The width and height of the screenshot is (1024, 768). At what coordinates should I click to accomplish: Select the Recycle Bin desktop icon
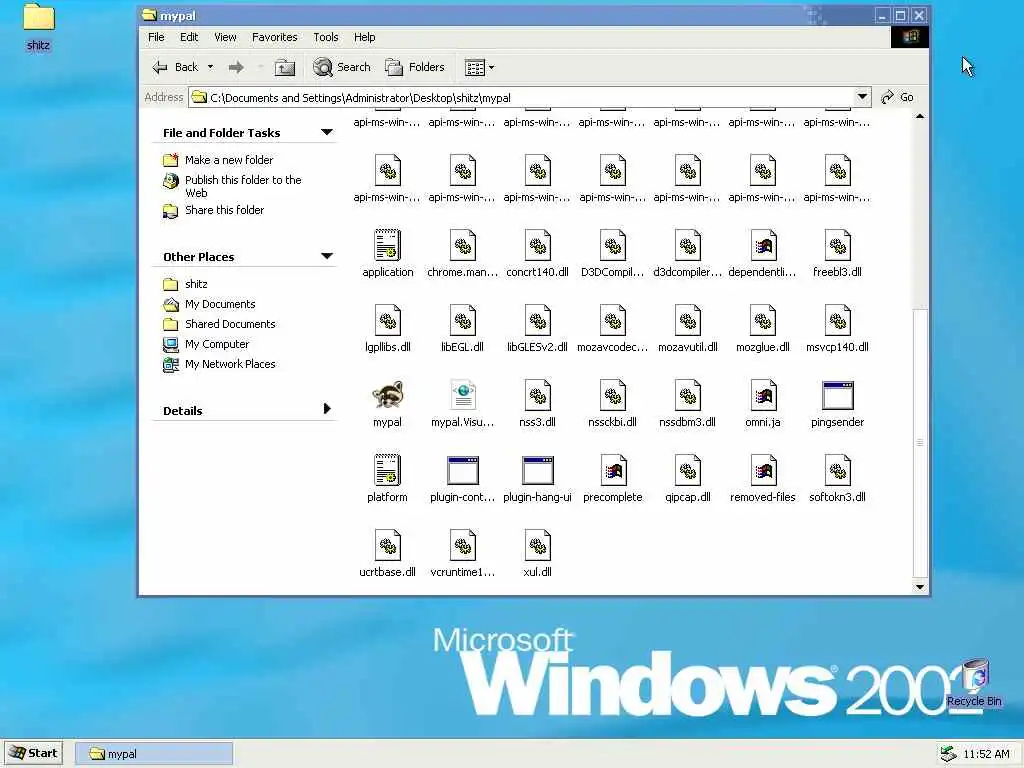(974, 683)
